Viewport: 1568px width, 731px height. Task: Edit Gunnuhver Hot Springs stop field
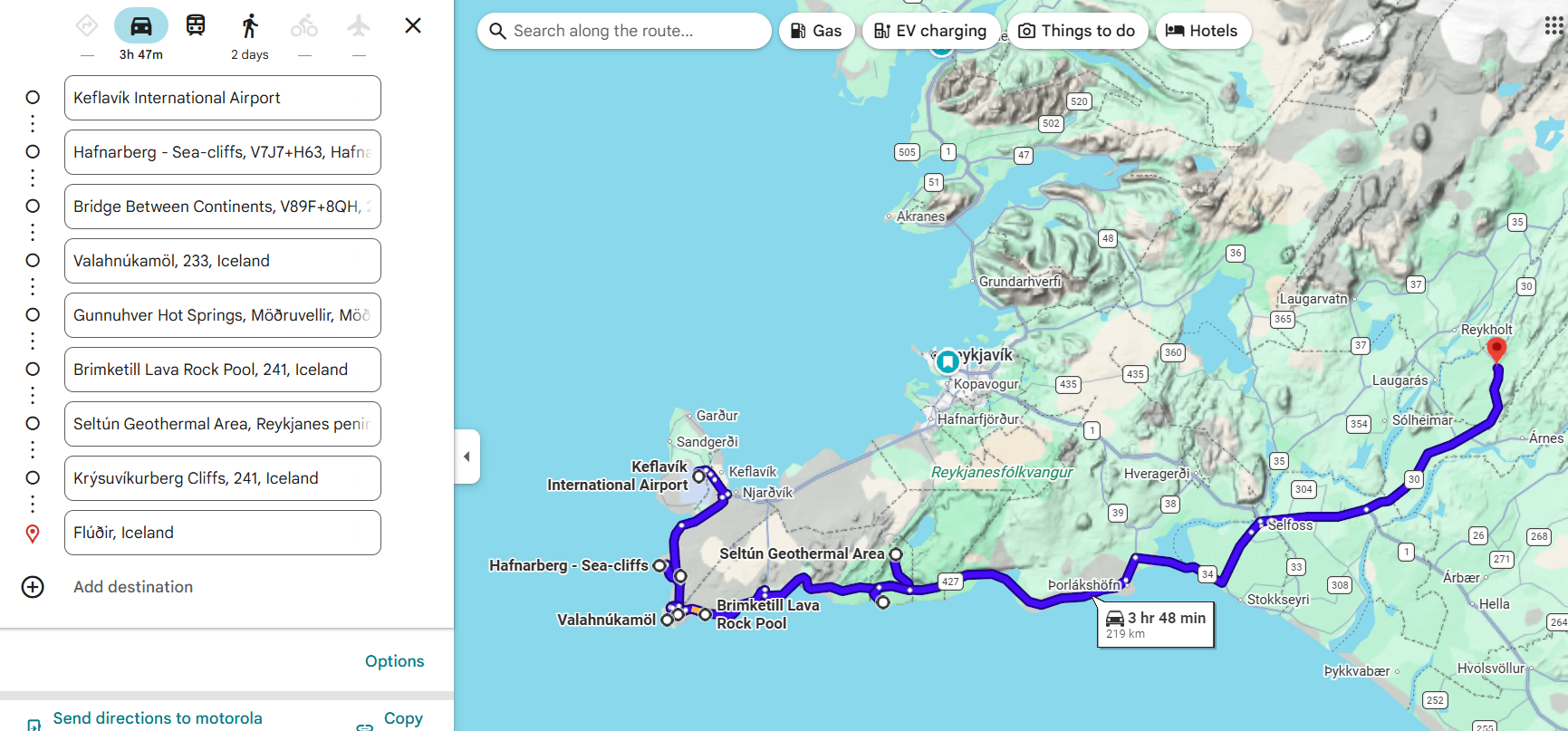[x=223, y=315]
